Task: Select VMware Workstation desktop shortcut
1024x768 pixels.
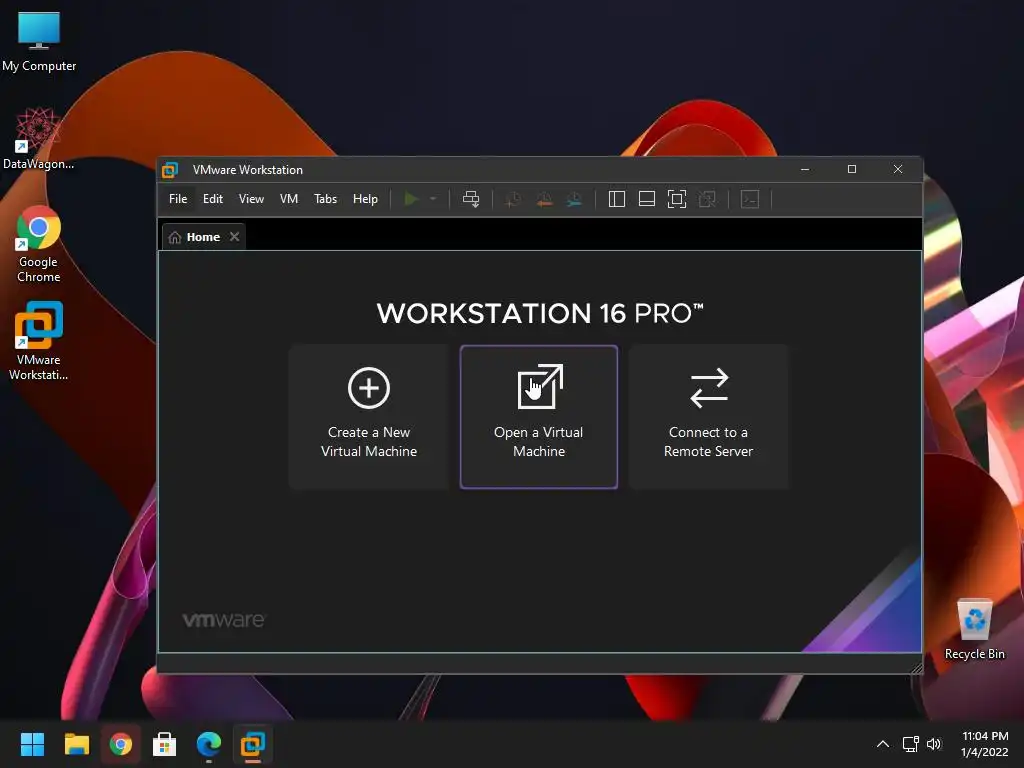Action: [x=39, y=341]
